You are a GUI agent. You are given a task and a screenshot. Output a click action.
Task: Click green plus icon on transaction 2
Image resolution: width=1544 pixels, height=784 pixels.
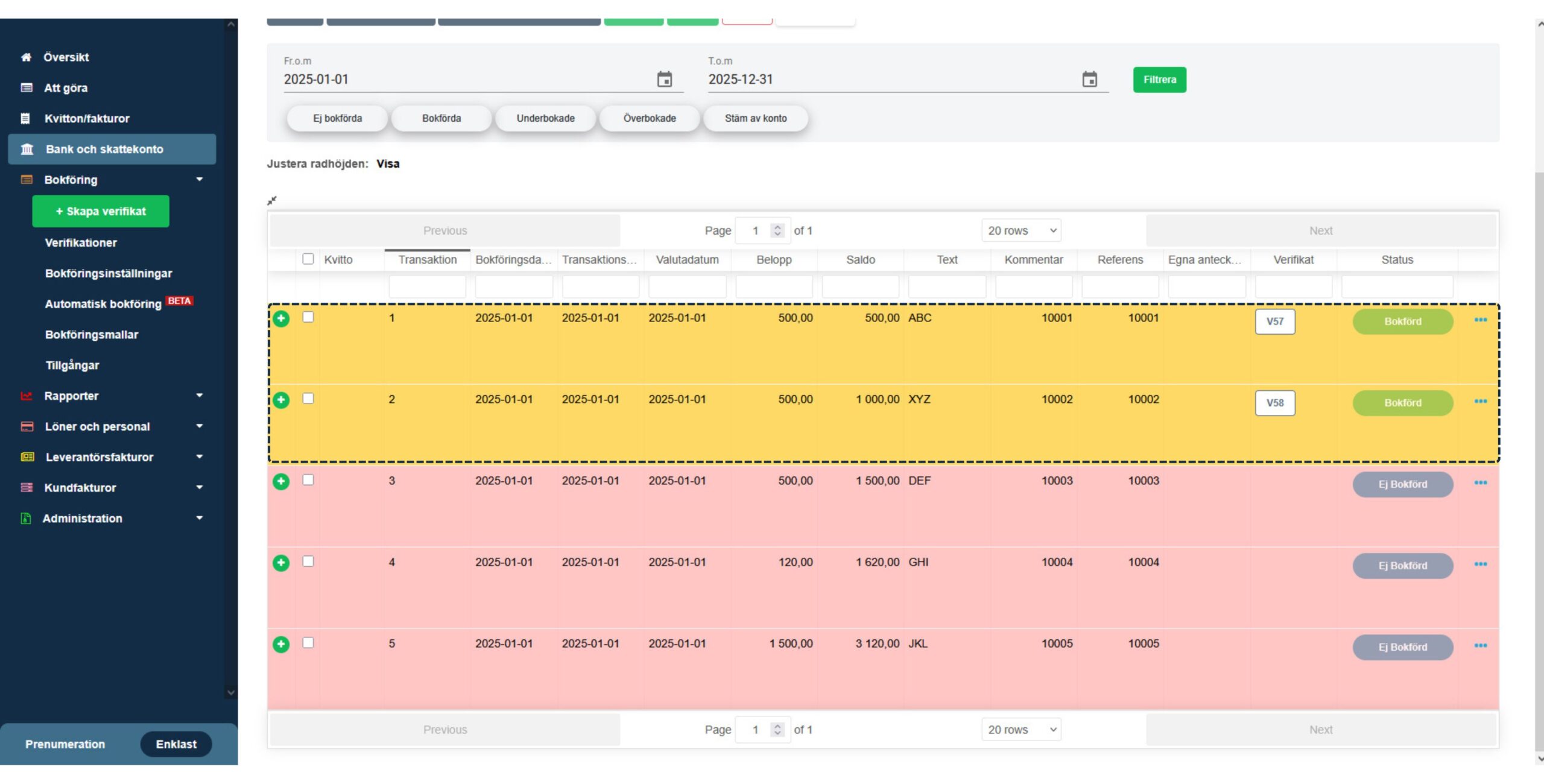click(x=281, y=400)
